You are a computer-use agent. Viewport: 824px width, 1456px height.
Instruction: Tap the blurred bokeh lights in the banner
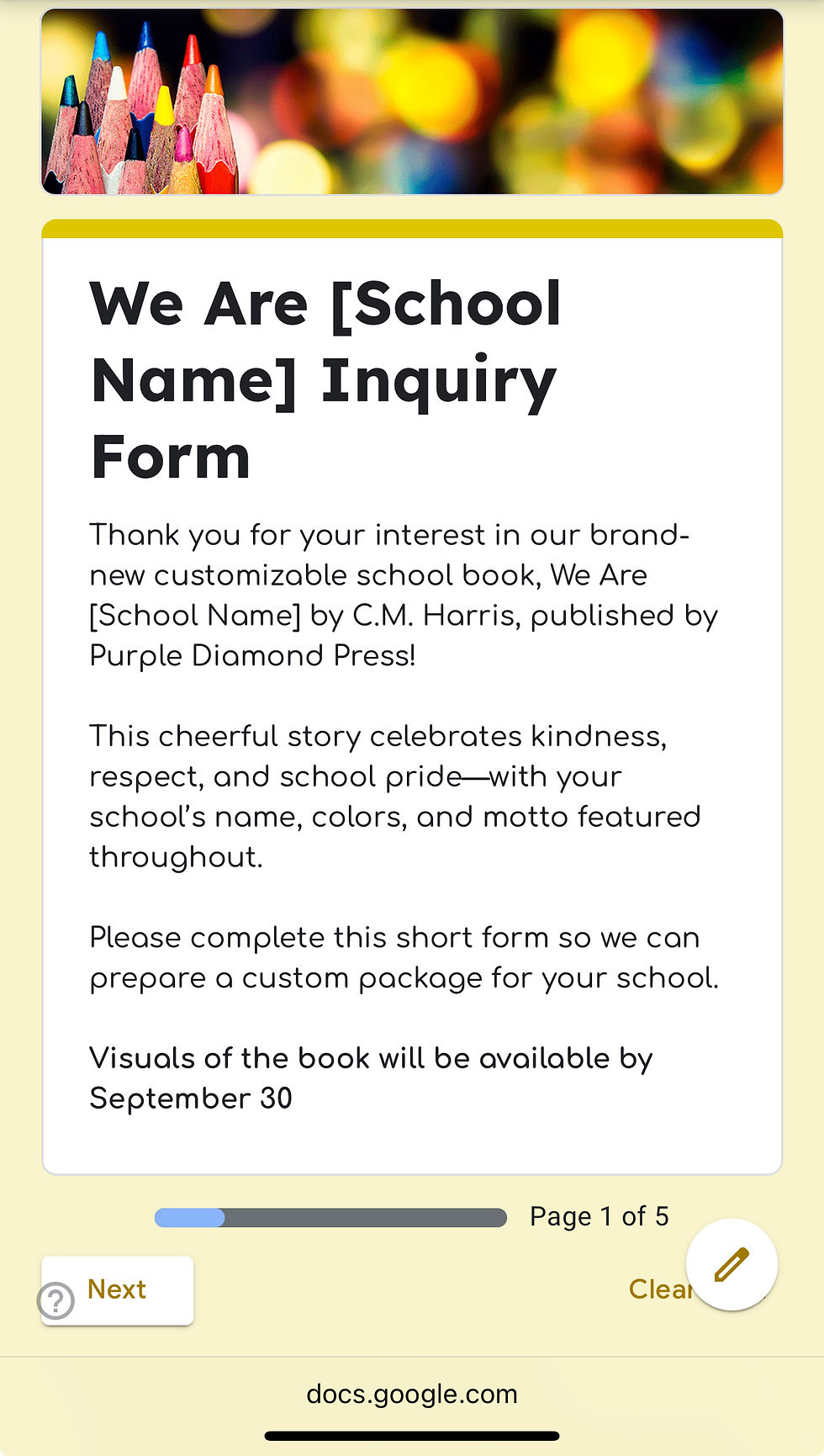(x=521, y=101)
